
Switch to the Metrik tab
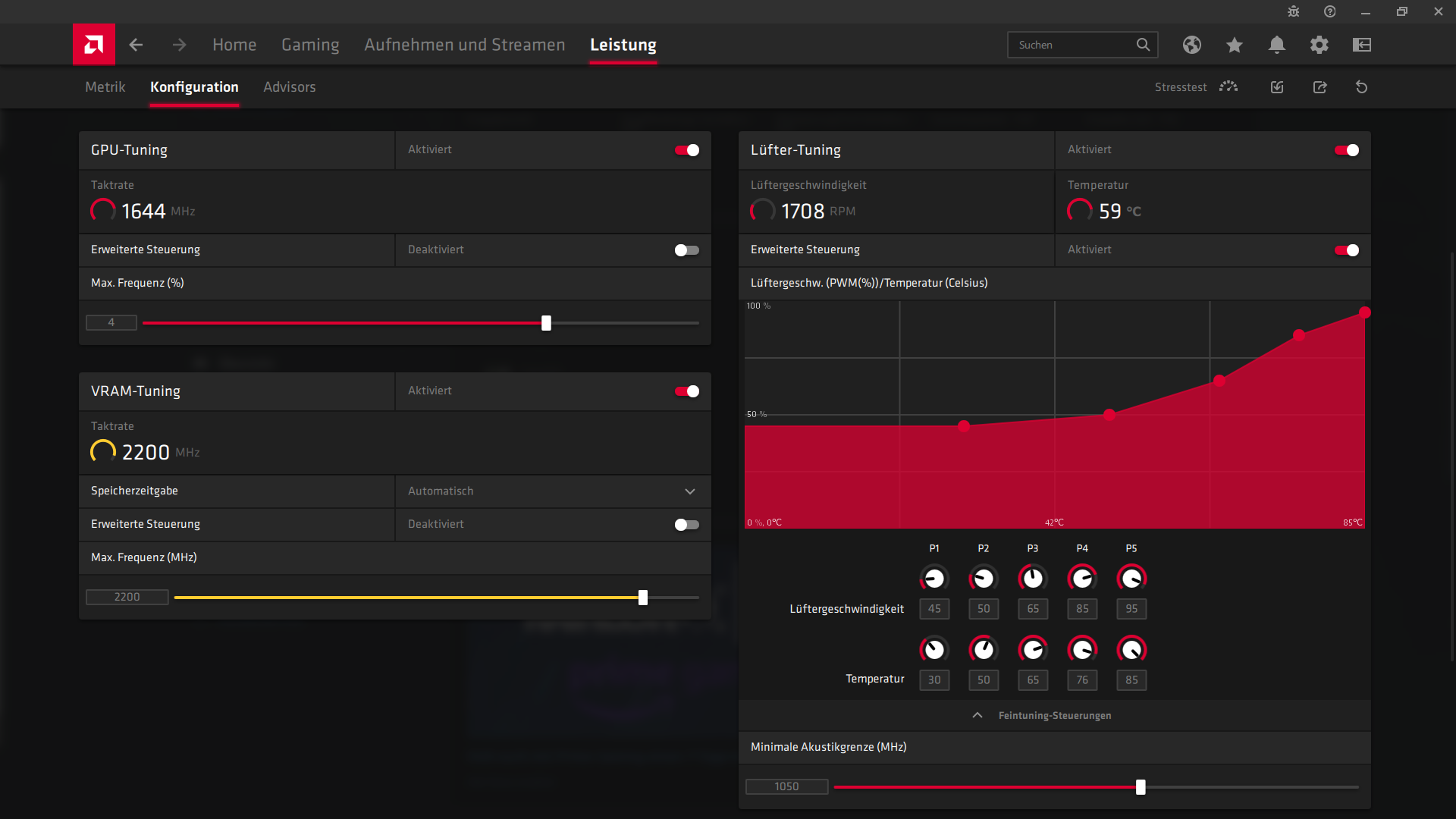click(105, 87)
